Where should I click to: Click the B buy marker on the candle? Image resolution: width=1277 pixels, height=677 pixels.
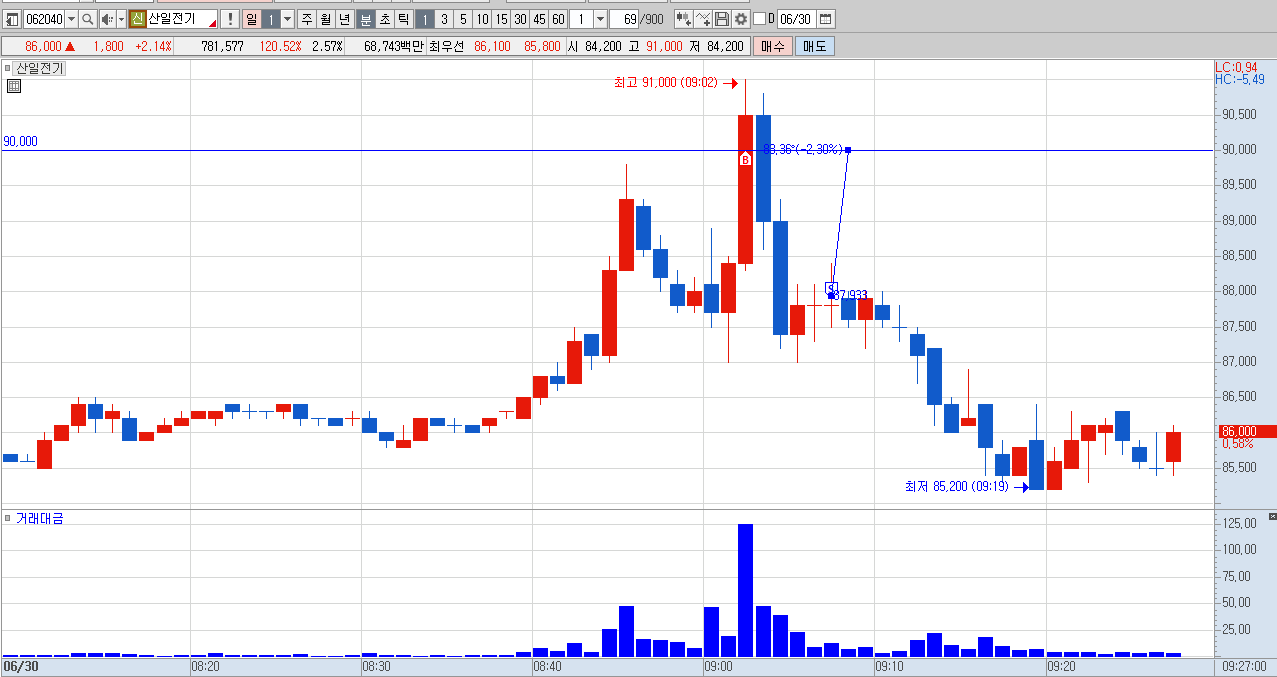(745, 158)
